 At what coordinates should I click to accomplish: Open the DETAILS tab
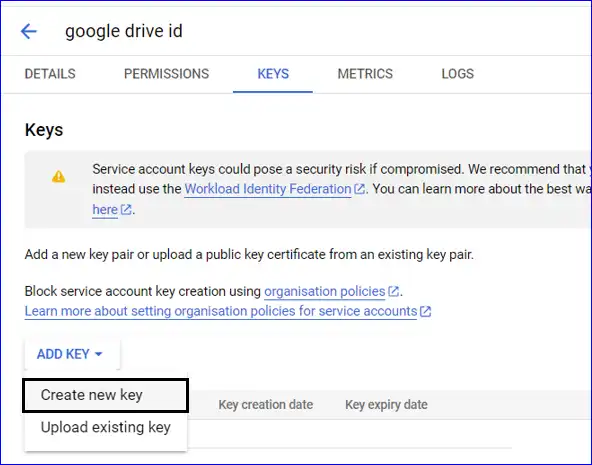point(50,74)
